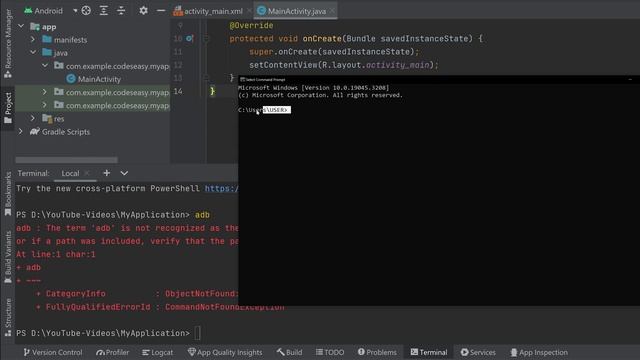This screenshot has width=640, height=360.
Task: Expand the manifests folder
Action: tap(33, 40)
